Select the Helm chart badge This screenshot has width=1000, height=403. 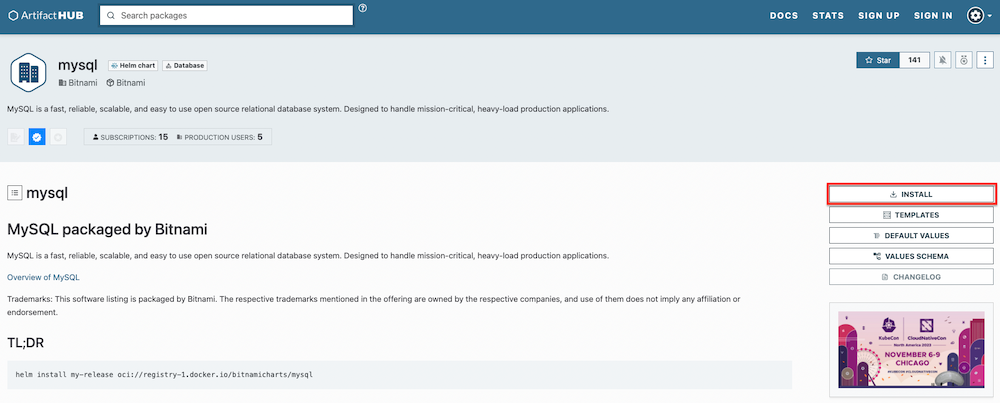click(x=133, y=65)
